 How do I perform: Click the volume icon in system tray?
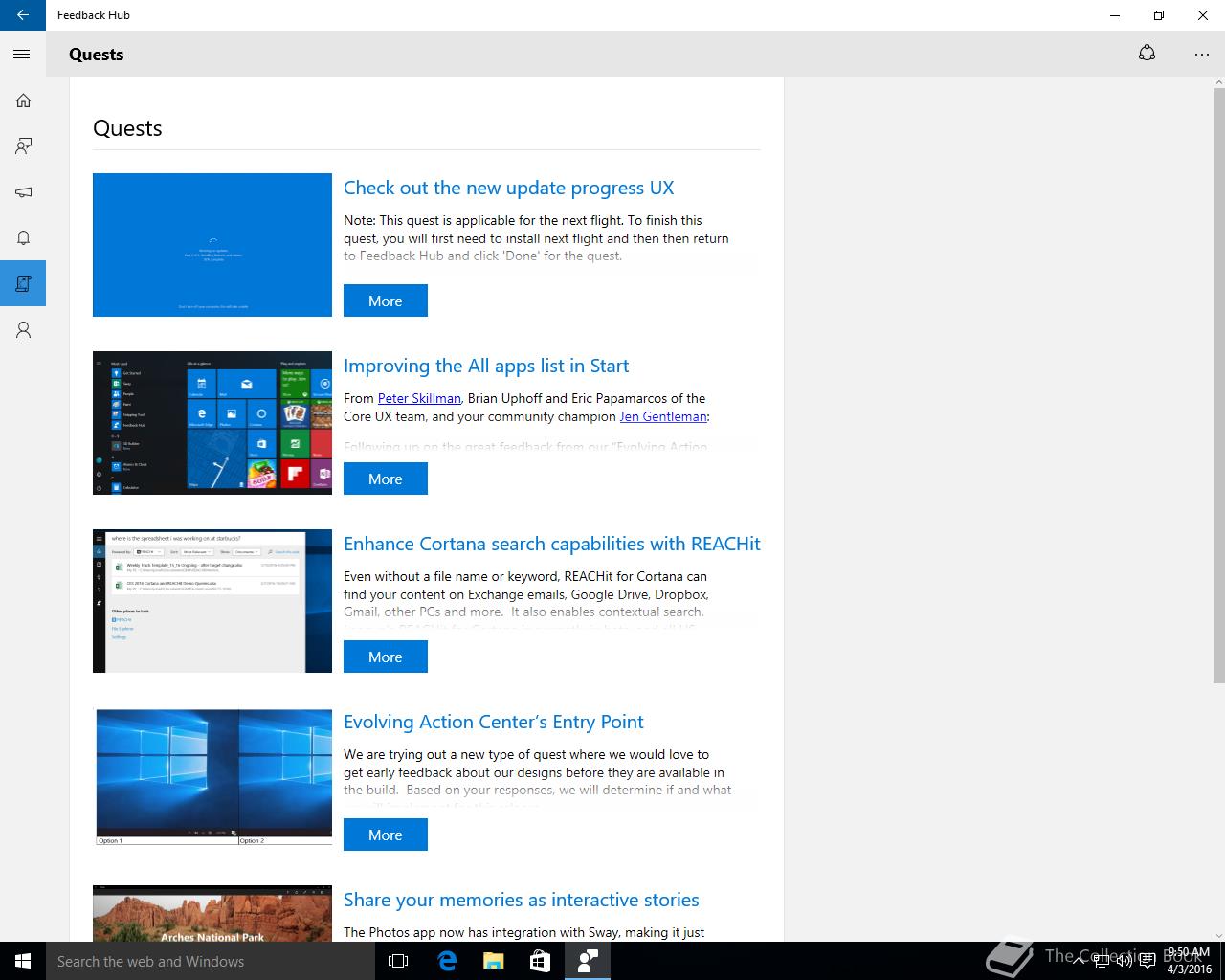(x=1125, y=961)
